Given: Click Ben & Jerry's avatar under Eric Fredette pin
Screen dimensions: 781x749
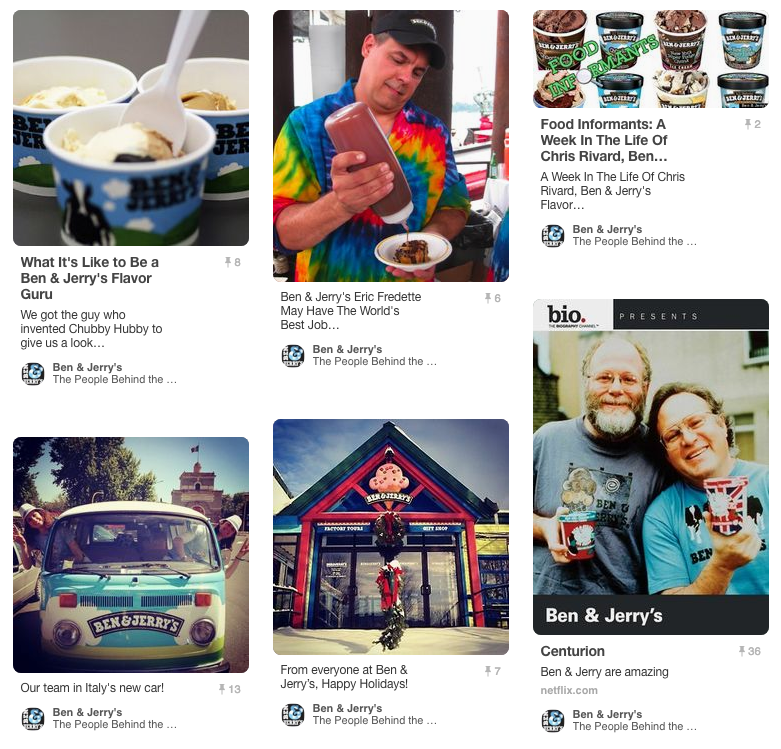Looking at the screenshot, I should coord(293,356).
